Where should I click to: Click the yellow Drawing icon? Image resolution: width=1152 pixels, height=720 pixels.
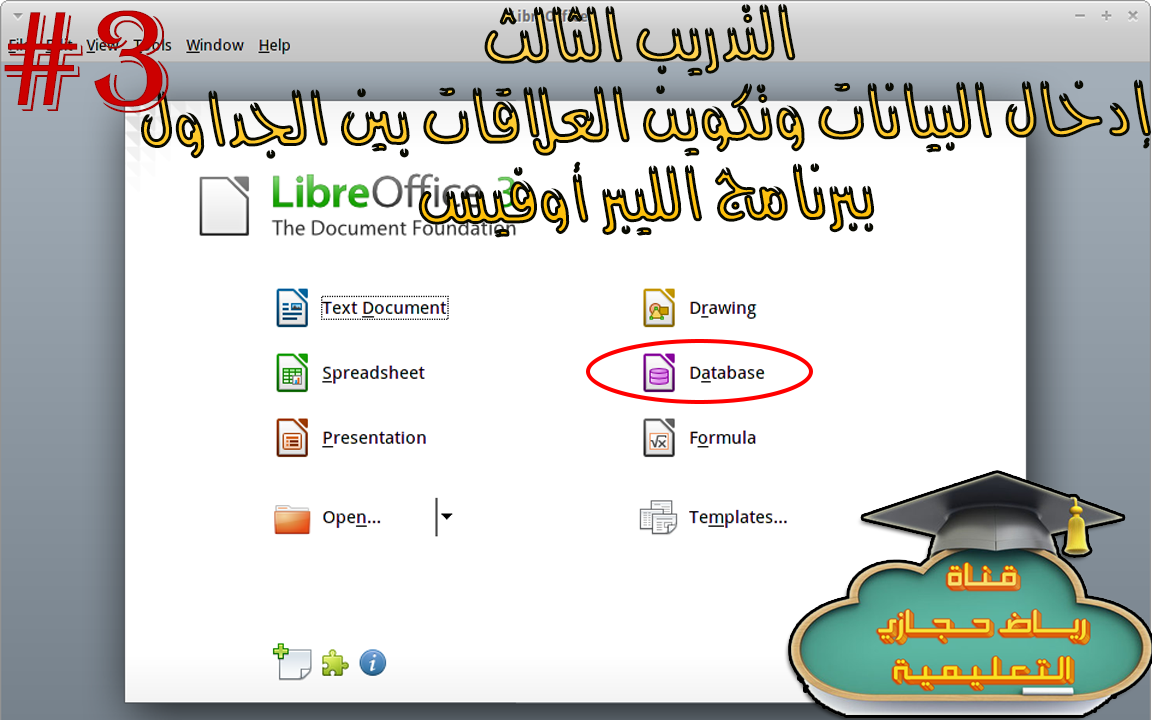pyautogui.click(x=658, y=307)
